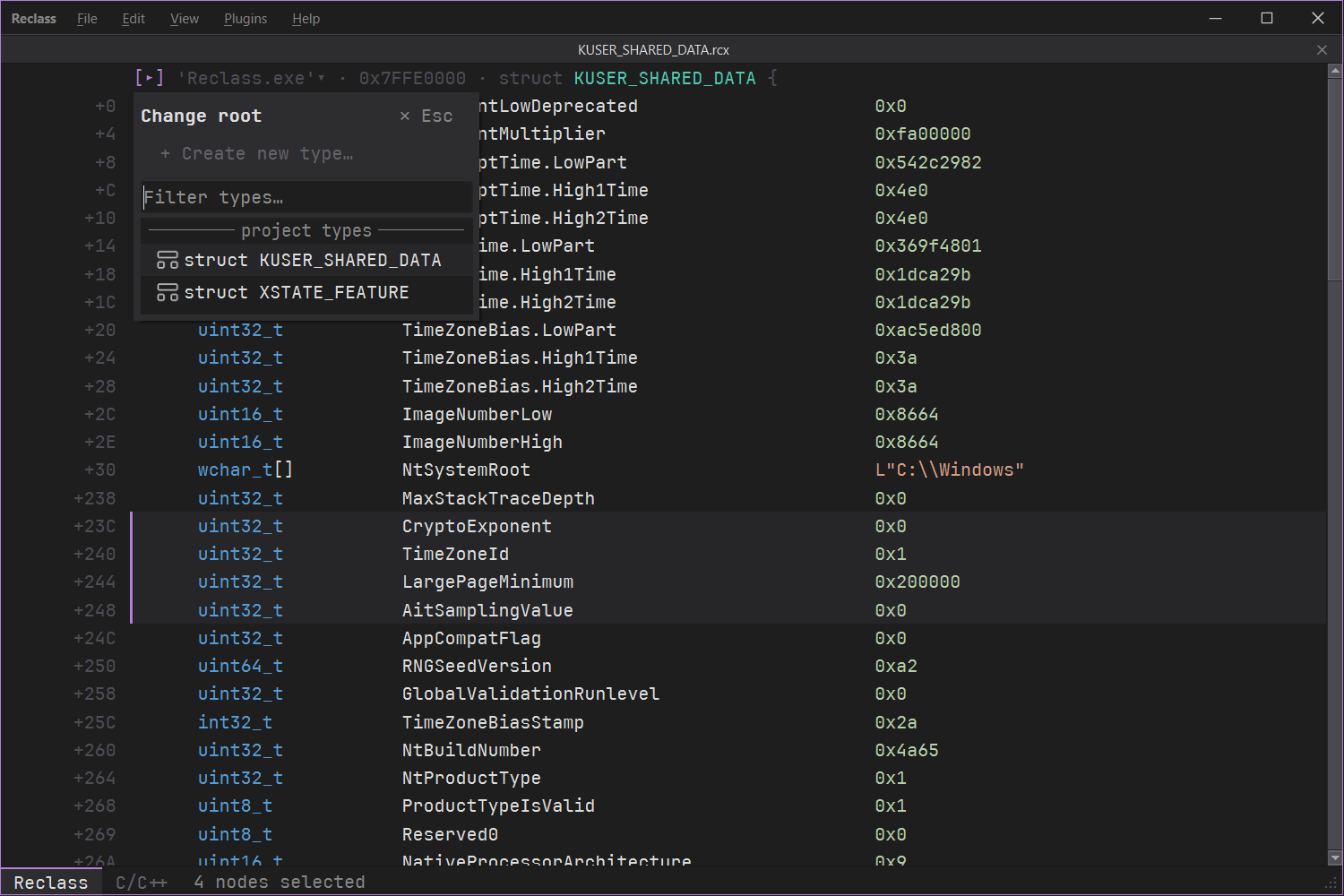Open the Help menu
The width and height of the screenshot is (1344, 896).
tap(306, 18)
